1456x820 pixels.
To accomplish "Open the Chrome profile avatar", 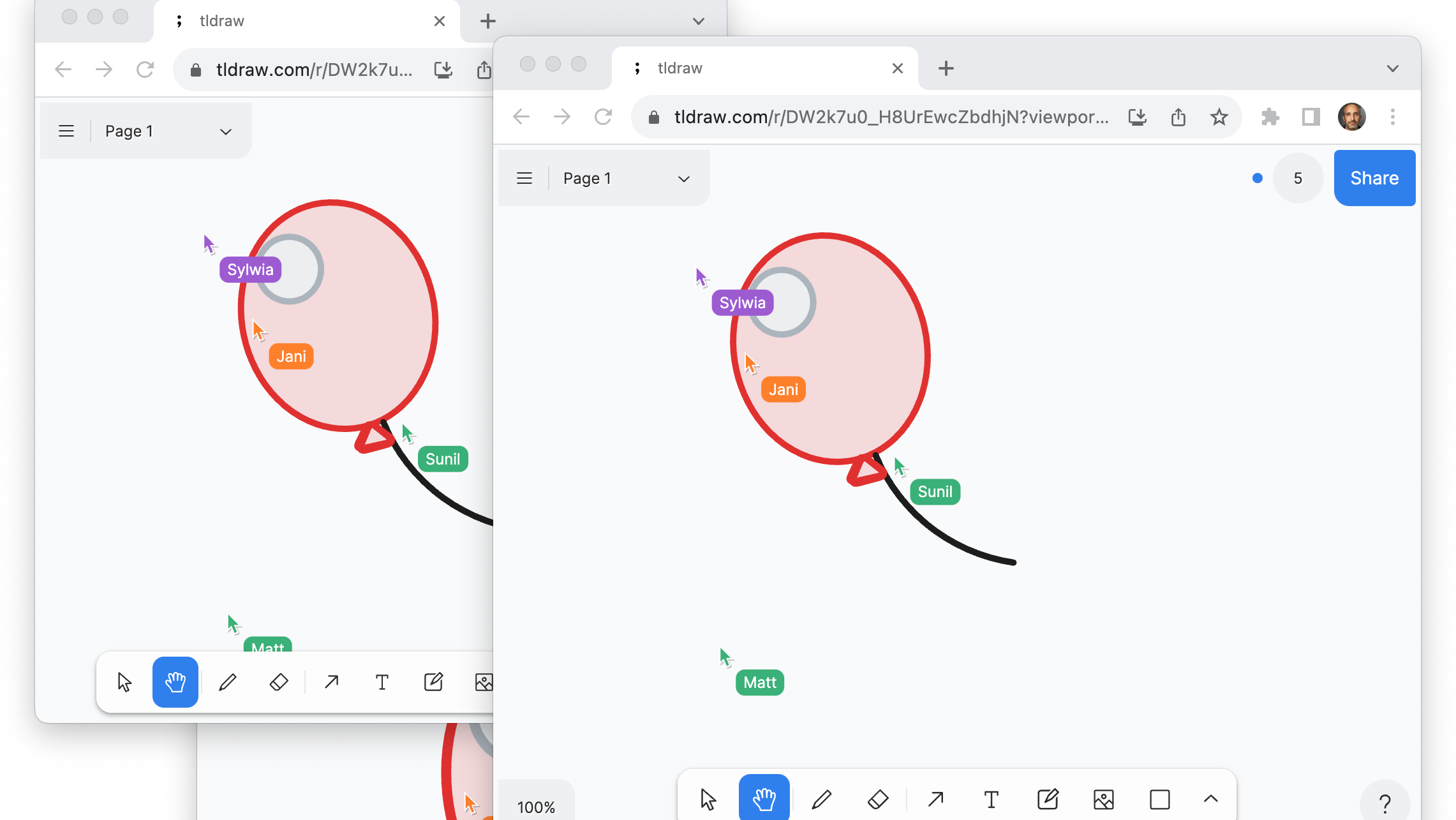I will click(1351, 117).
